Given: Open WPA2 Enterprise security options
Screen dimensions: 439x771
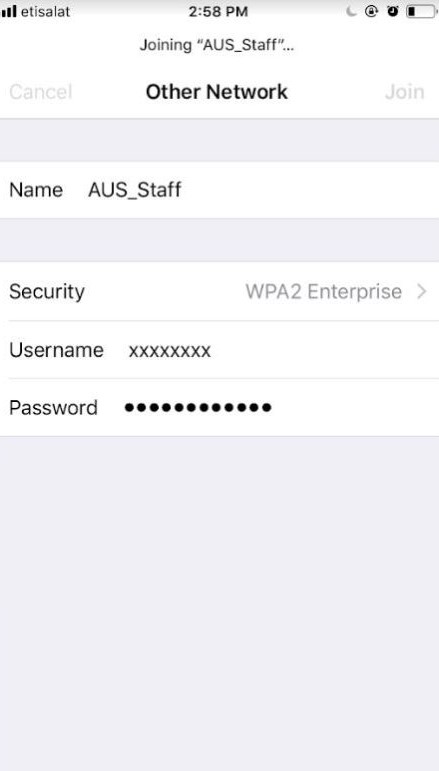Looking at the screenshot, I should click(323, 292).
